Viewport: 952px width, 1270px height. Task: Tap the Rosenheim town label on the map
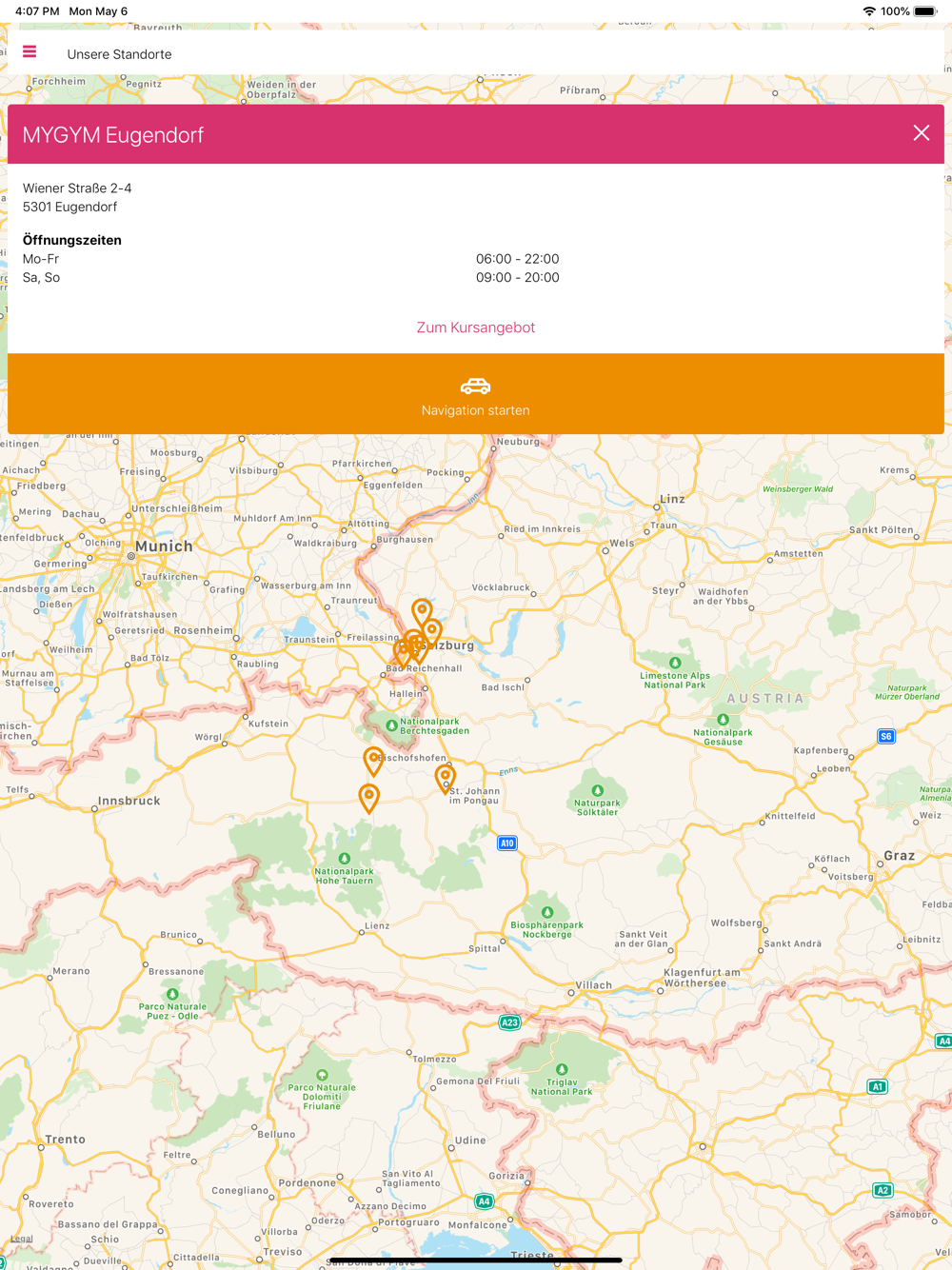[204, 630]
